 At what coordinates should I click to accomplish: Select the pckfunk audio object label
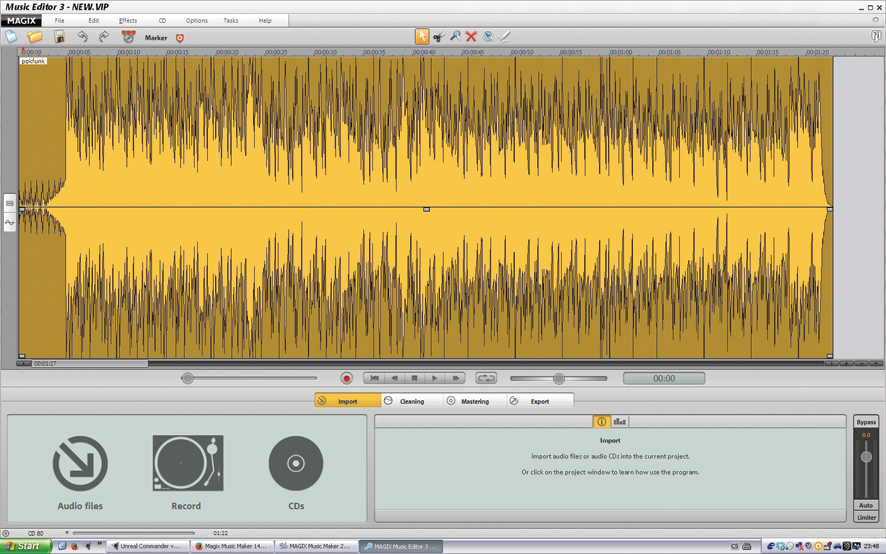click(33, 60)
